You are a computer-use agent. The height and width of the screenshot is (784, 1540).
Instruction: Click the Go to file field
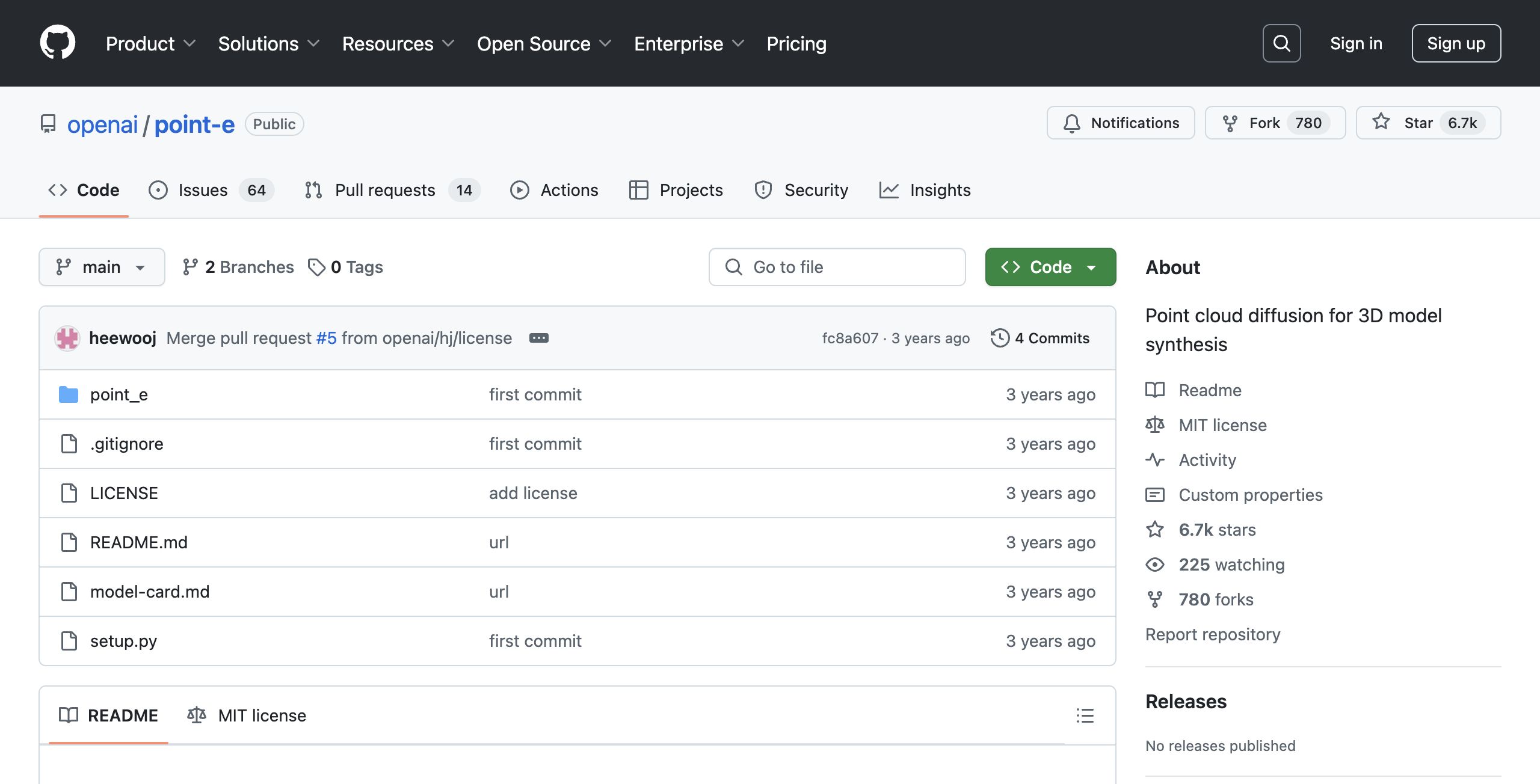(x=837, y=267)
